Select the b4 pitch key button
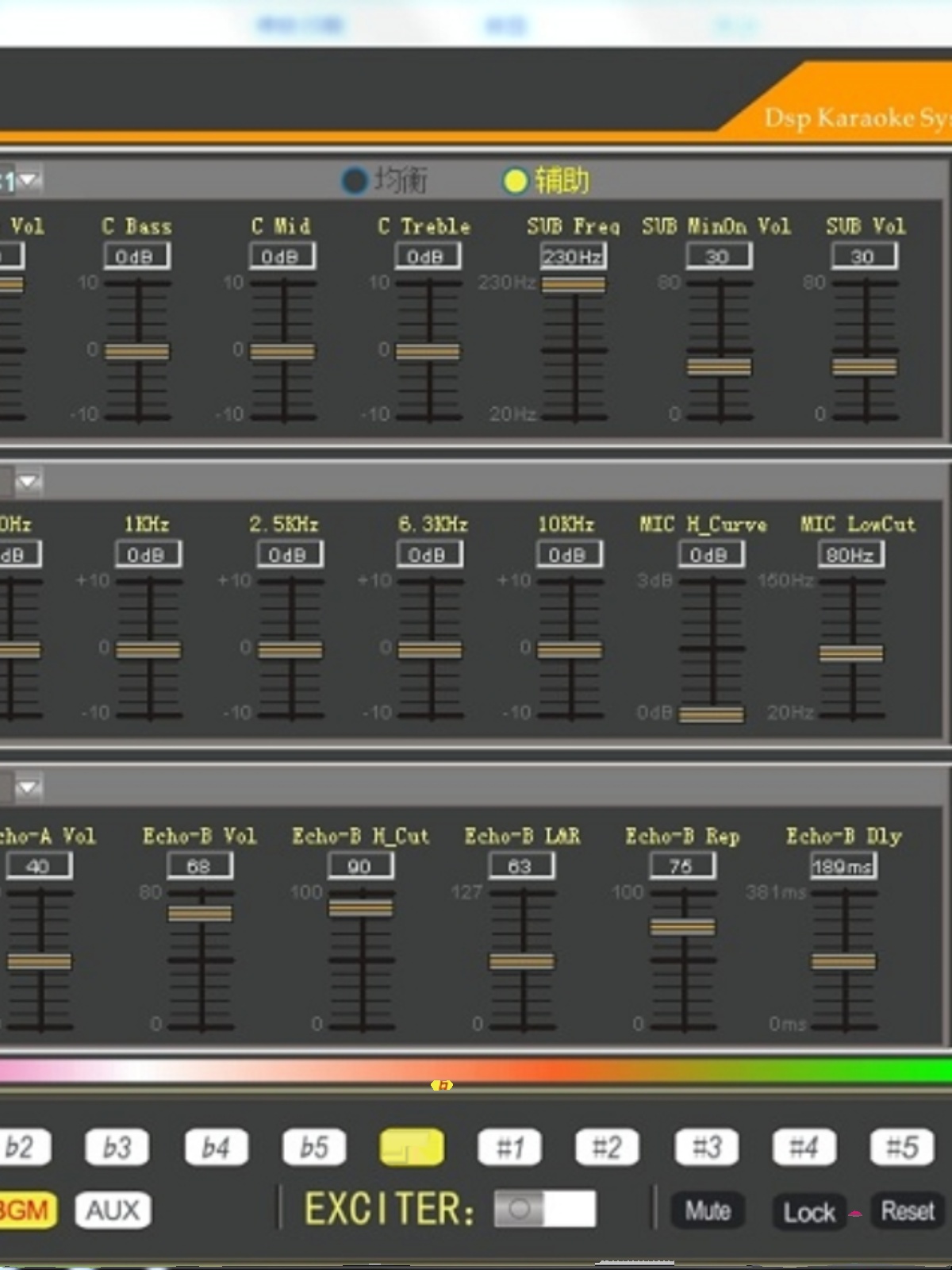The width and height of the screenshot is (952, 1270). click(x=216, y=1147)
